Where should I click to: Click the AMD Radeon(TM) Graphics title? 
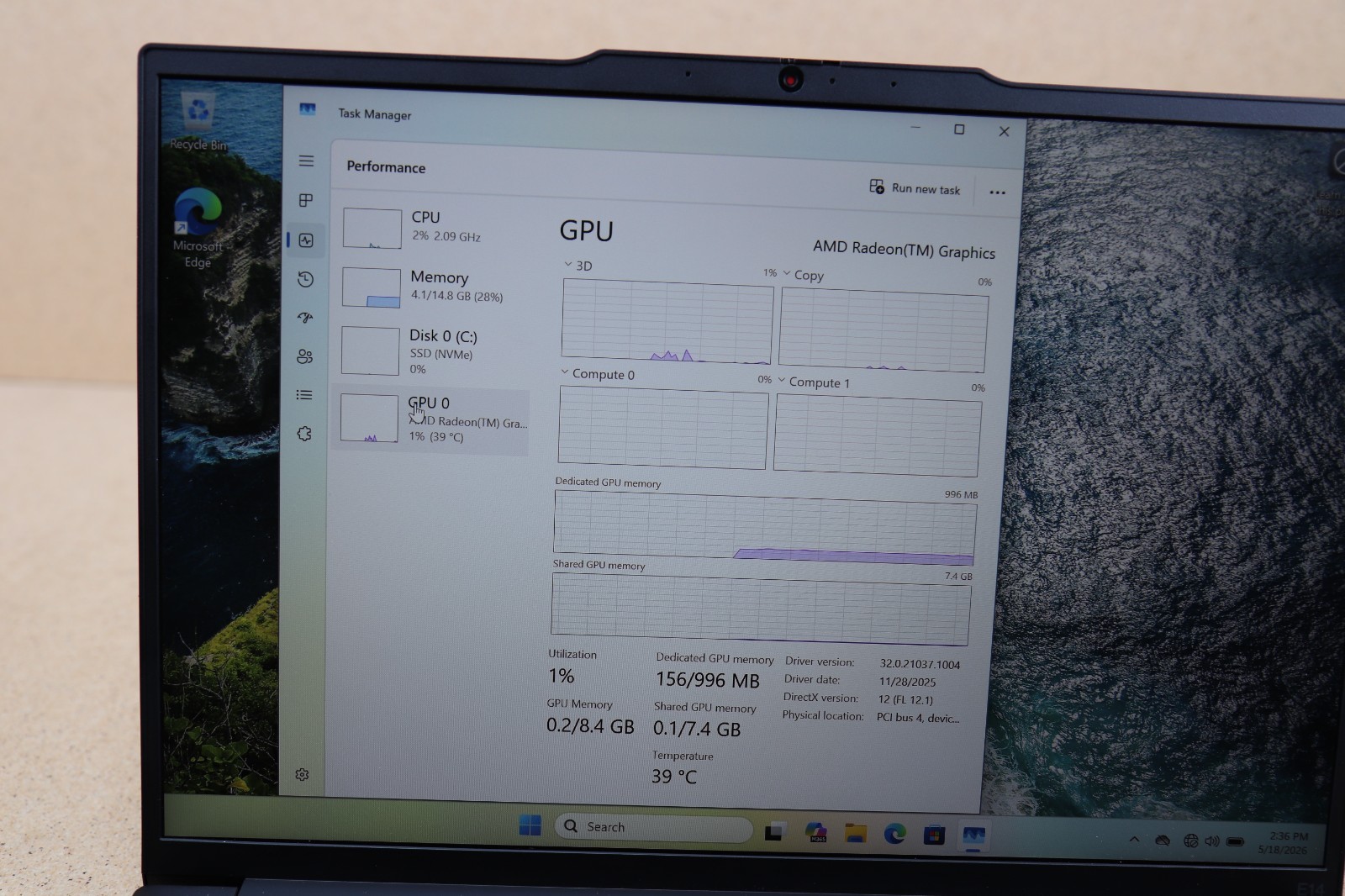coord(904,250)
